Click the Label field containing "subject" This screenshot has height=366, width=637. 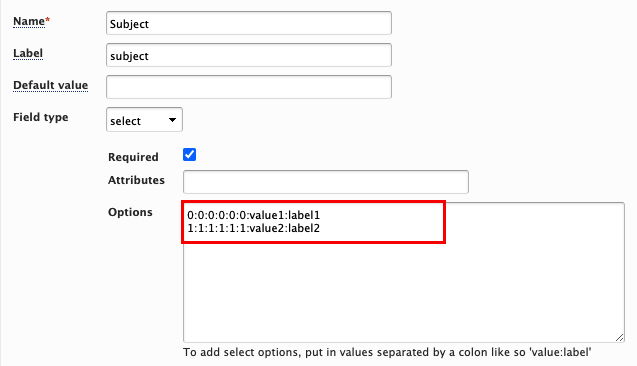249,55
